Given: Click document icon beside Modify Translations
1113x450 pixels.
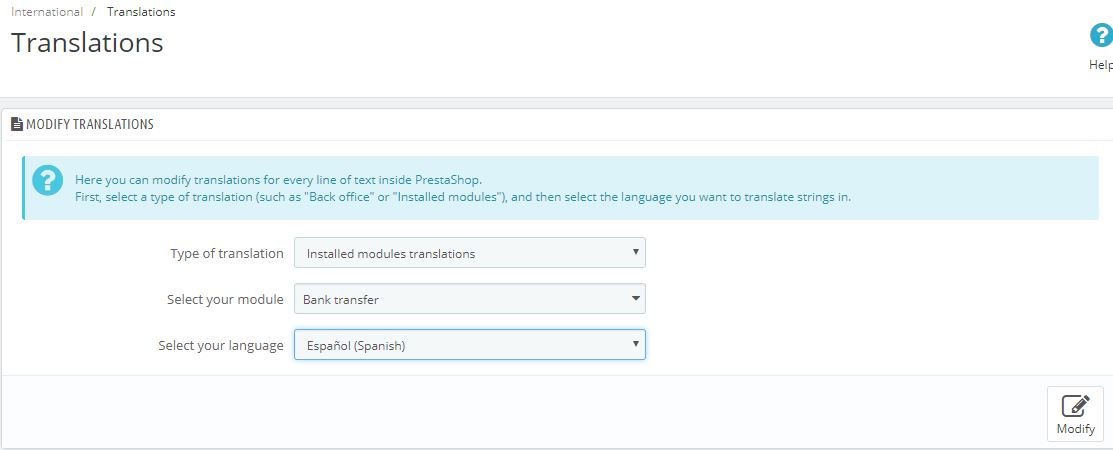Looking at the screenshot, I should click(17, 125).
